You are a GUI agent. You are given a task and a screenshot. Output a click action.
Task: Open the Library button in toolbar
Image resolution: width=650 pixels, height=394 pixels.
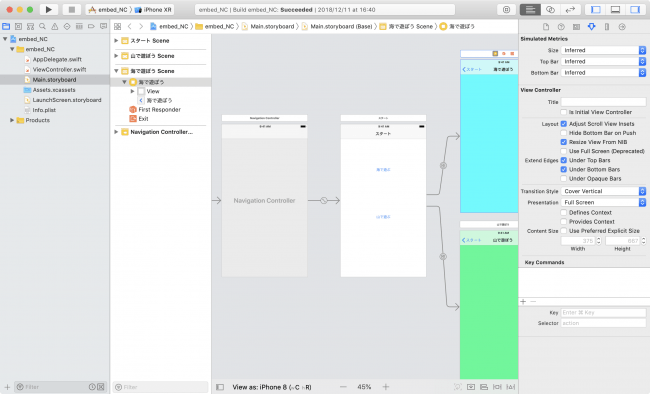pos(506,10)
